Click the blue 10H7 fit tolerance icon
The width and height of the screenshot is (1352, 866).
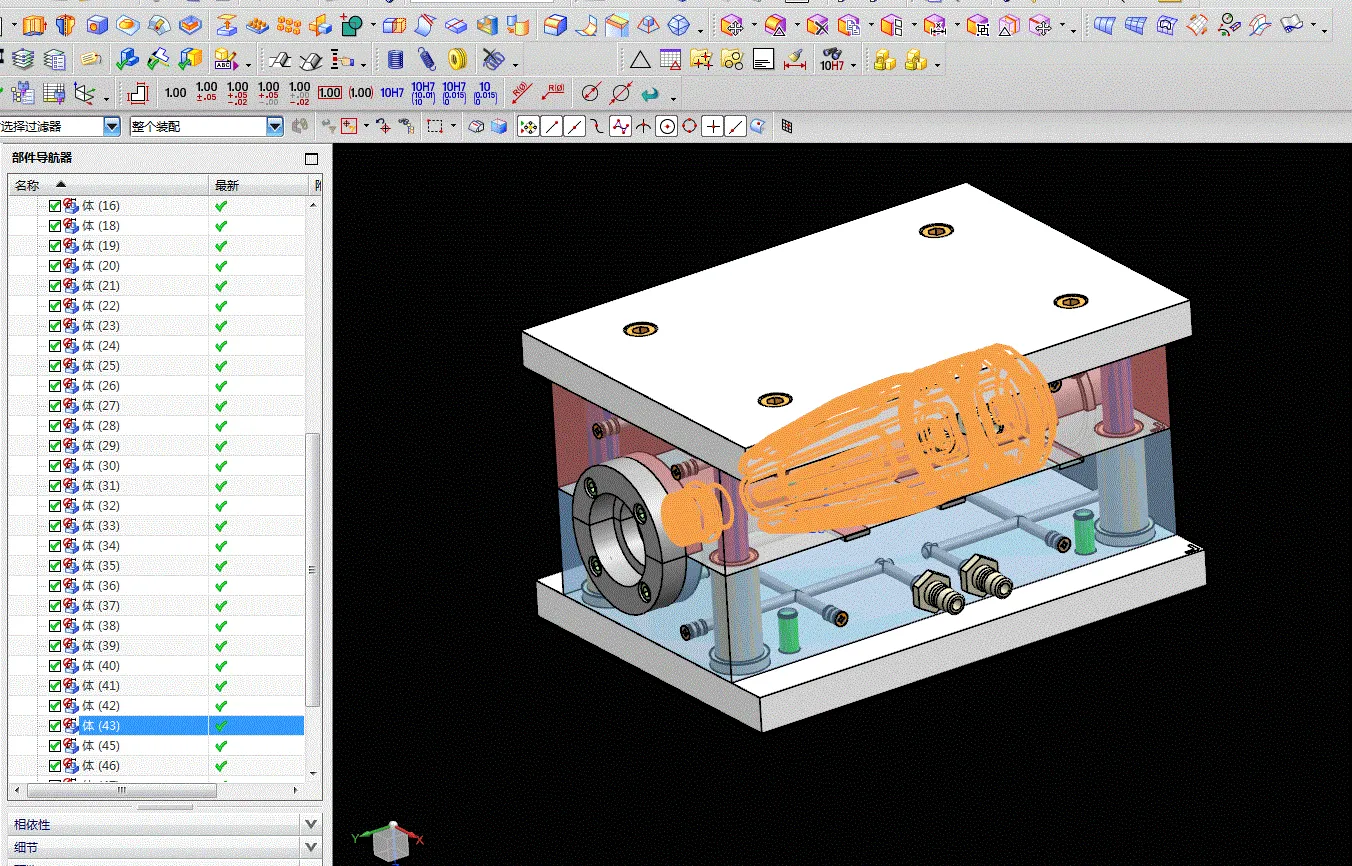point(392,93)
